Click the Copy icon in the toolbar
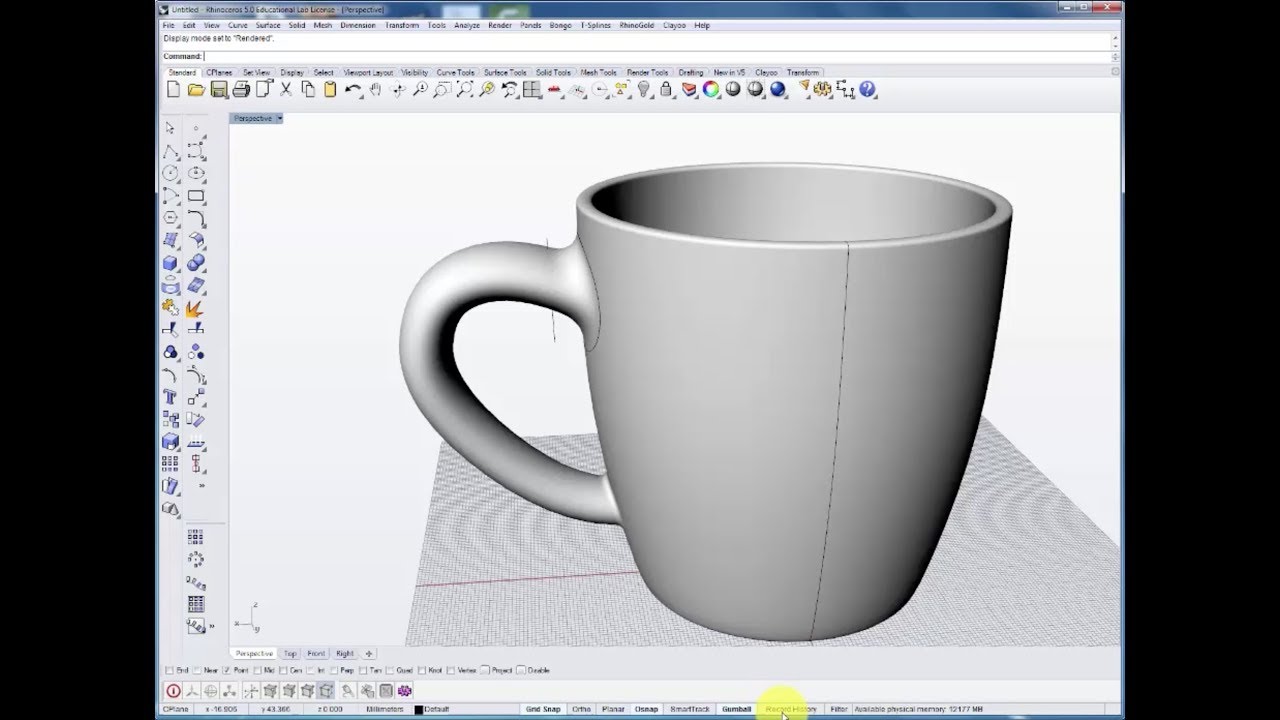 coord(308,90)
